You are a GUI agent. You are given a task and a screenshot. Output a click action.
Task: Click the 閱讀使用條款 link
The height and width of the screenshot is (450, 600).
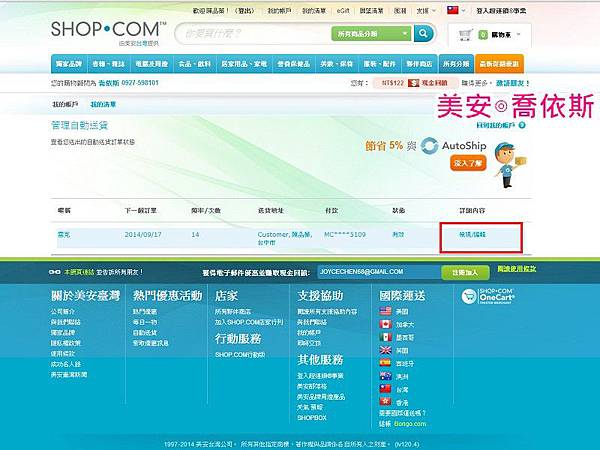click(517, 269)
